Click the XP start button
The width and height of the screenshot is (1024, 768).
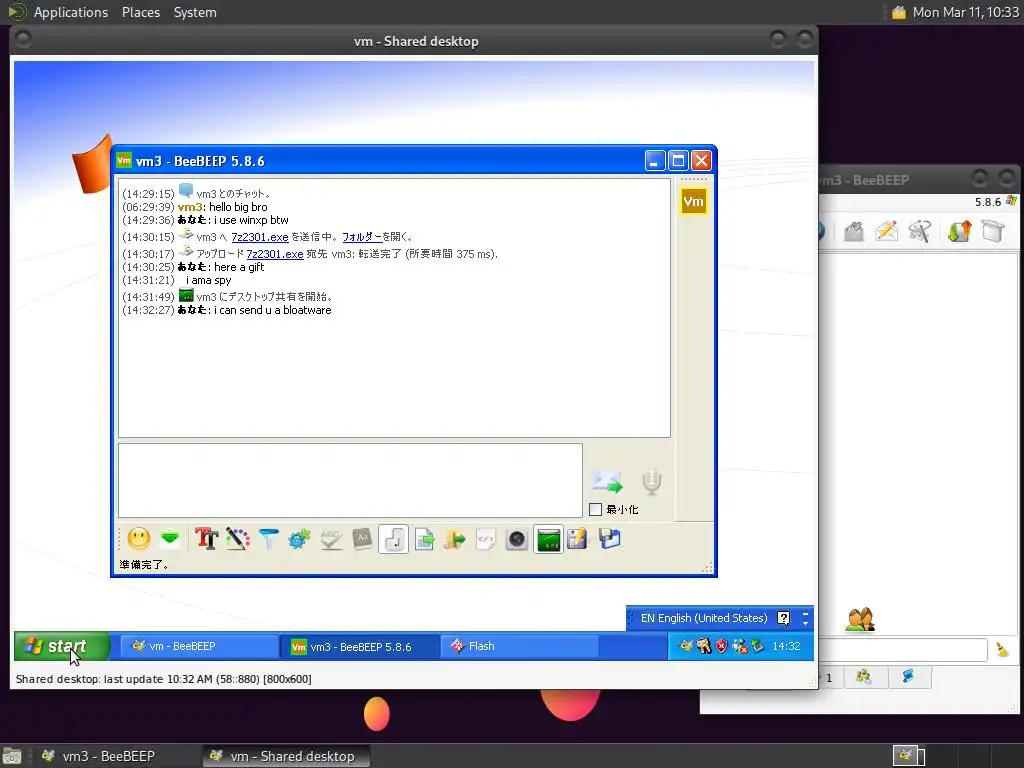[62, 647]
